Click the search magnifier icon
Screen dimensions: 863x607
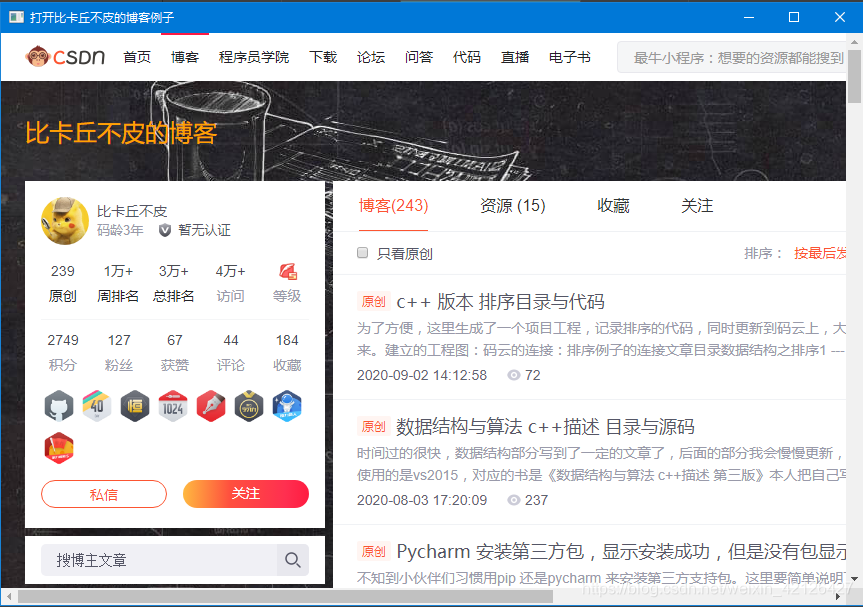(293, 560)
